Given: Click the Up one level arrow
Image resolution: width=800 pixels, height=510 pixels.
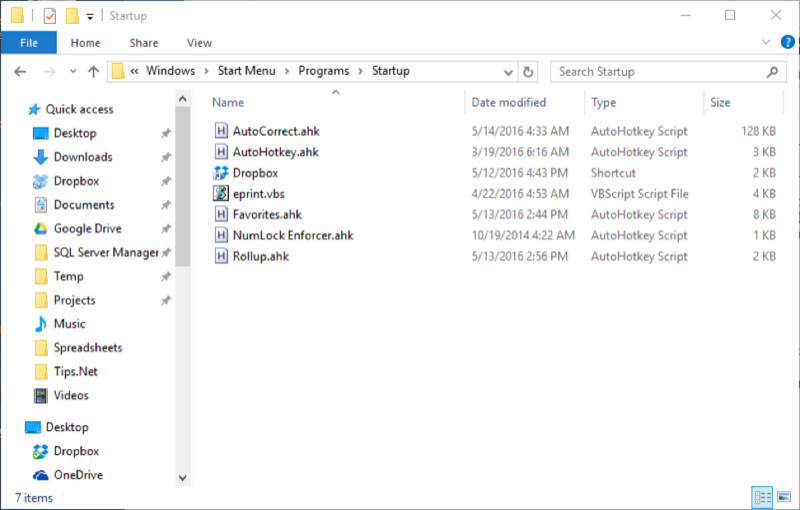Looking at the screenshot, I should click(x=93, y=71).
